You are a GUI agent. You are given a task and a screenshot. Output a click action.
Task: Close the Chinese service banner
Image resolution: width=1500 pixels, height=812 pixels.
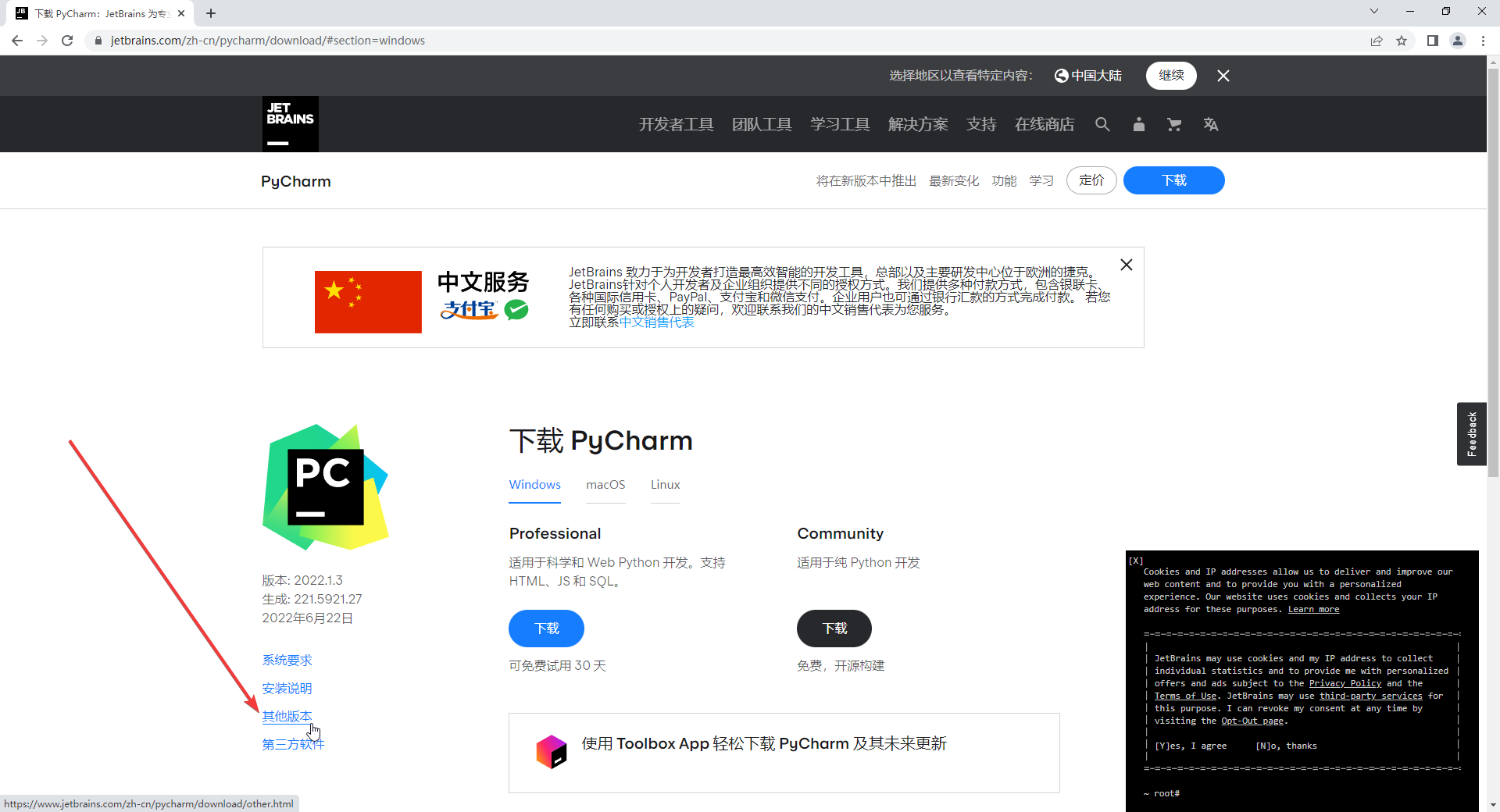click(1127, 265)
